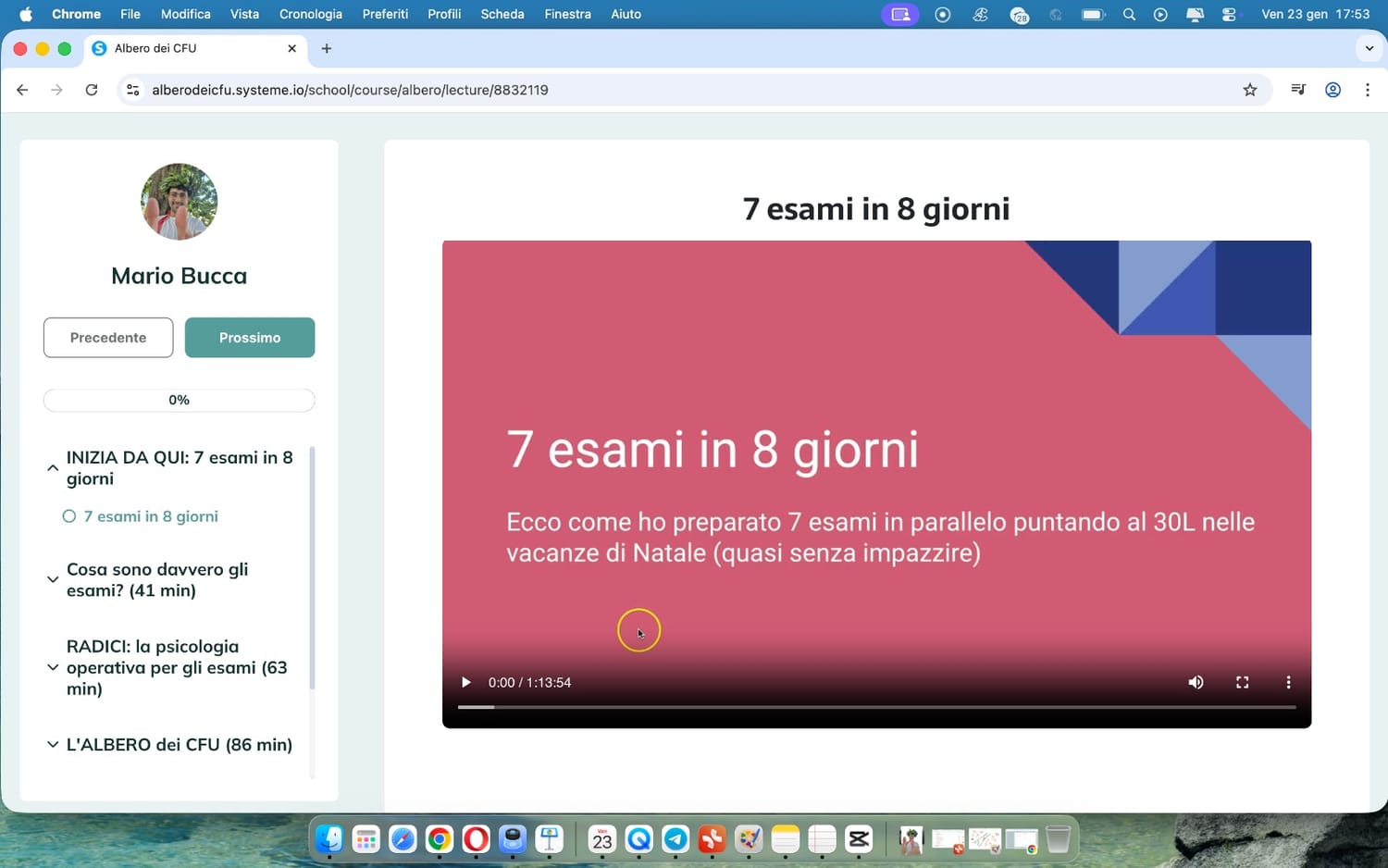
Task: Open the Chrome profile icon
Action: click(1332, 90)
